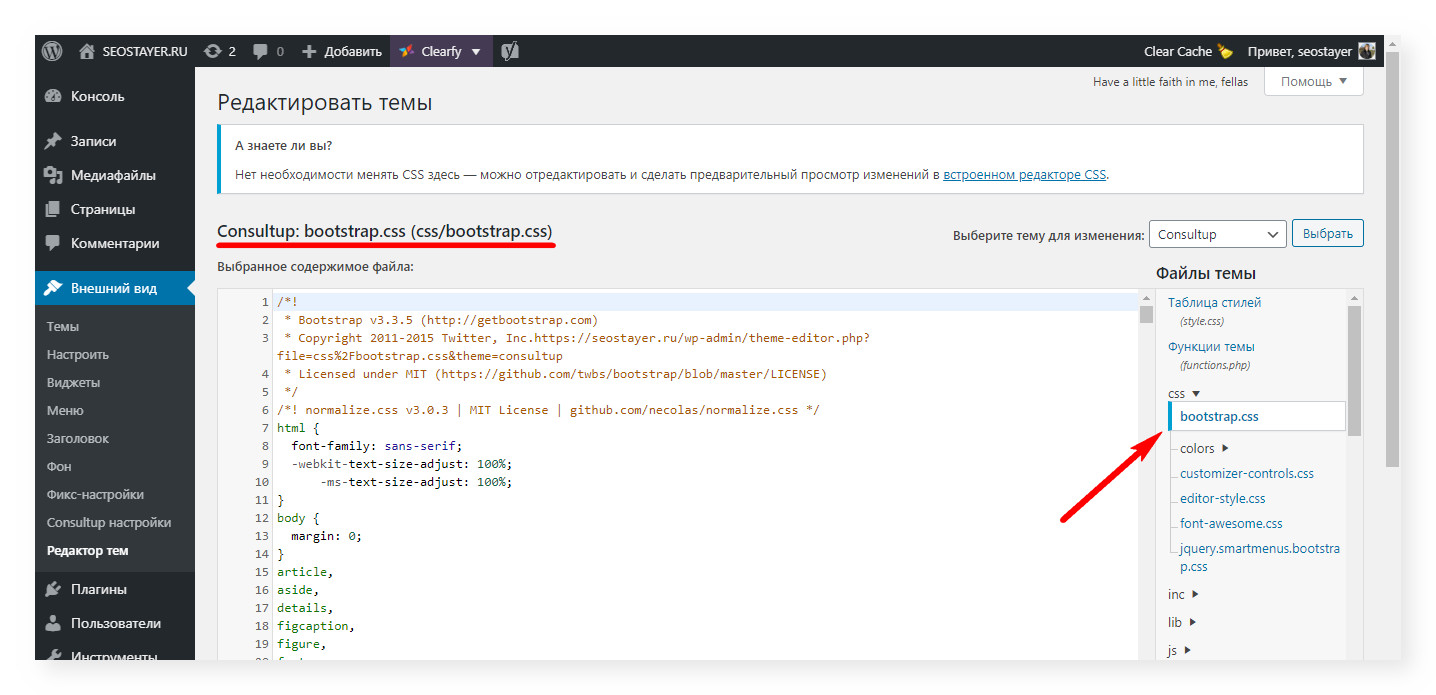Viewport: 1436px width, 695px height.
Task: Click code line 8 font-family: sans-serif
Action: pyautogui.click(x=377, y=446)
